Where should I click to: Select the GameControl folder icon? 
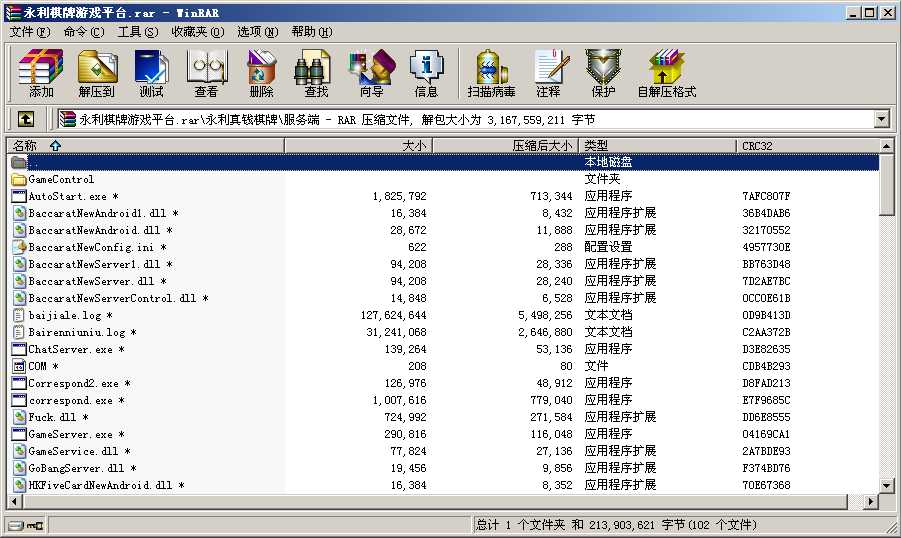[19, 179]
